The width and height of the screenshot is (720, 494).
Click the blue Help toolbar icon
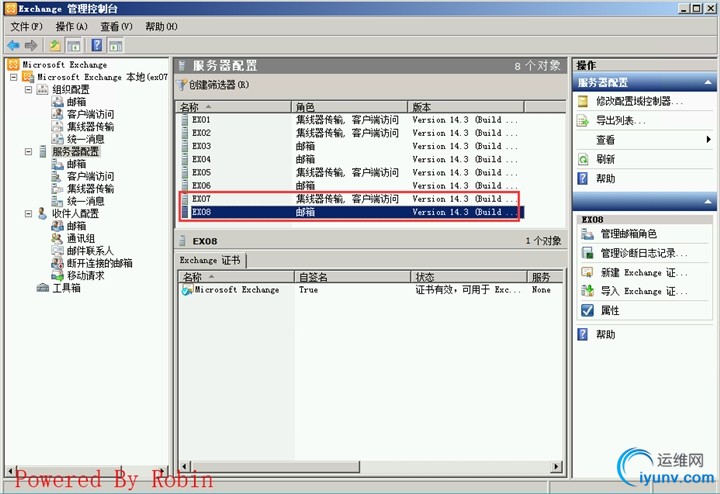[97, 45]
